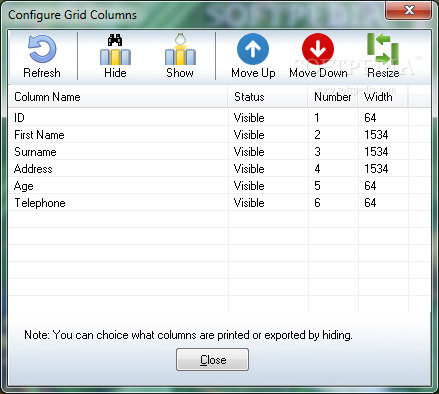Select the Age row
This screenshot has width=439, height=394.
pos(219,186)
